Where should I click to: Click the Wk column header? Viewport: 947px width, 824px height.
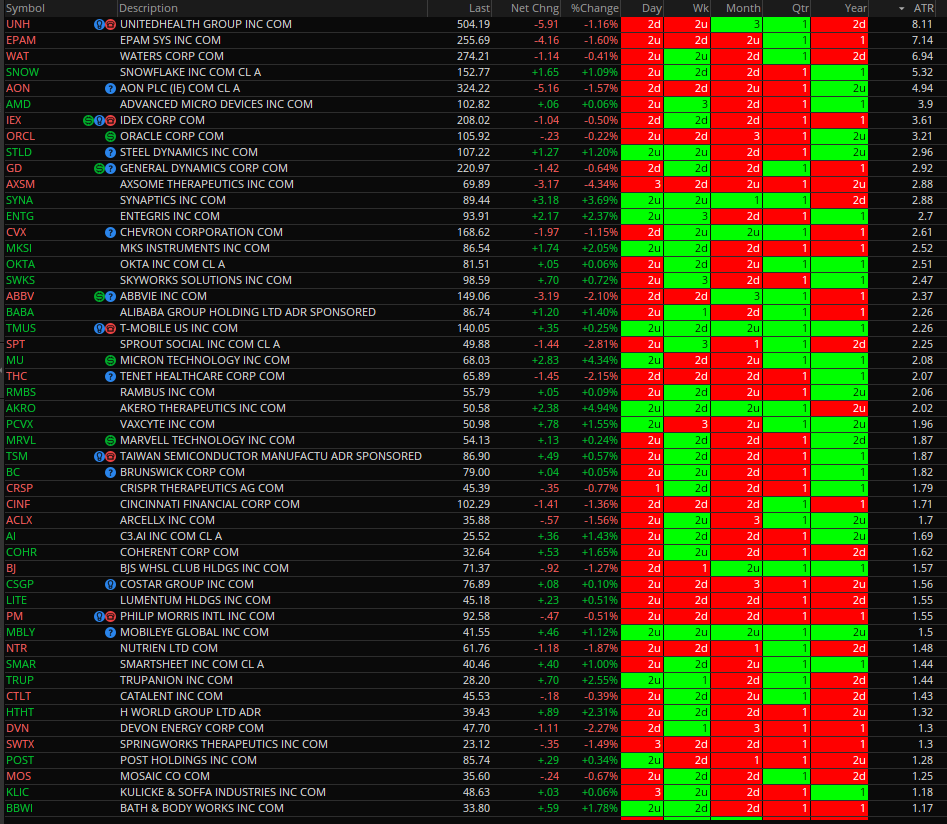(x=687, y=8)
